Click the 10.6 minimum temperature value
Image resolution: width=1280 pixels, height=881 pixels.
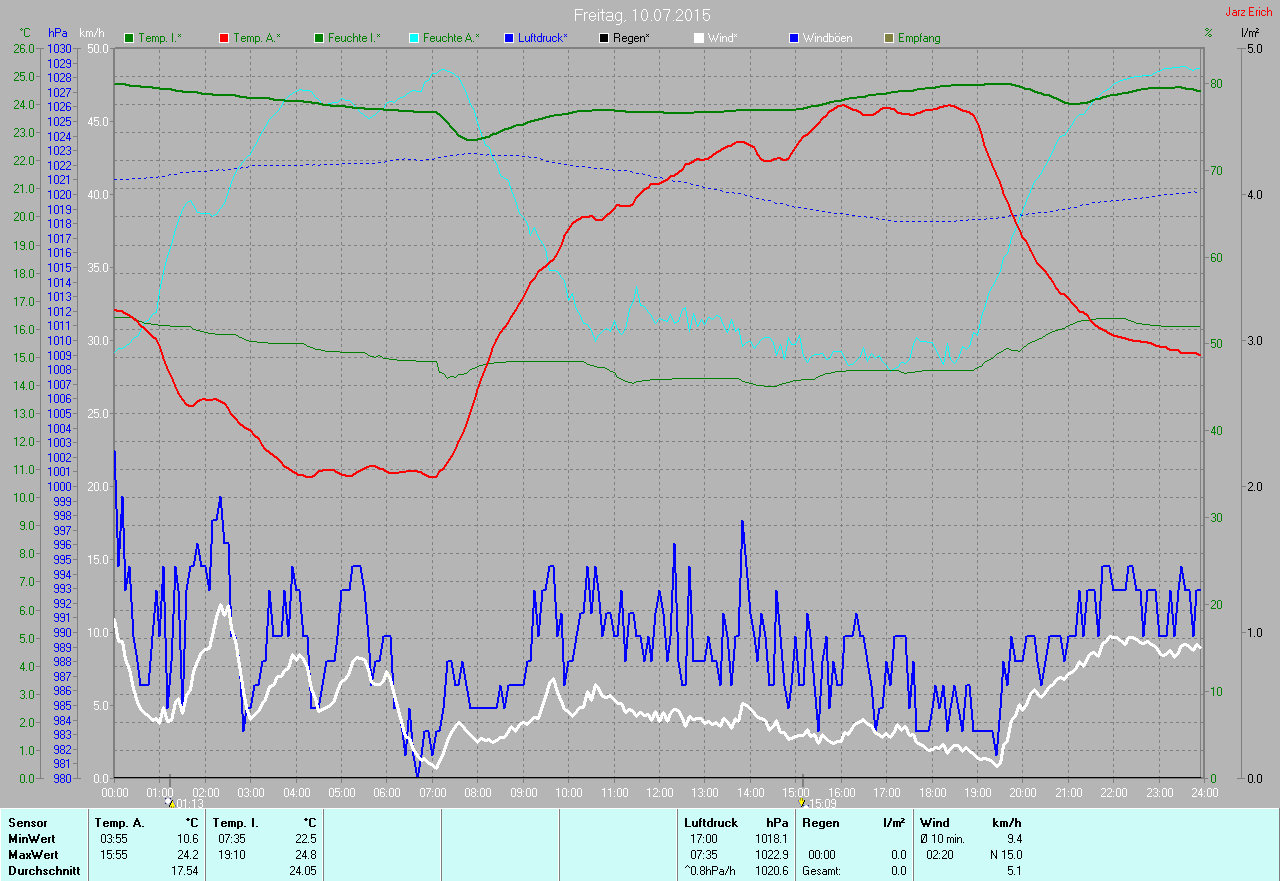click(188, 839)
